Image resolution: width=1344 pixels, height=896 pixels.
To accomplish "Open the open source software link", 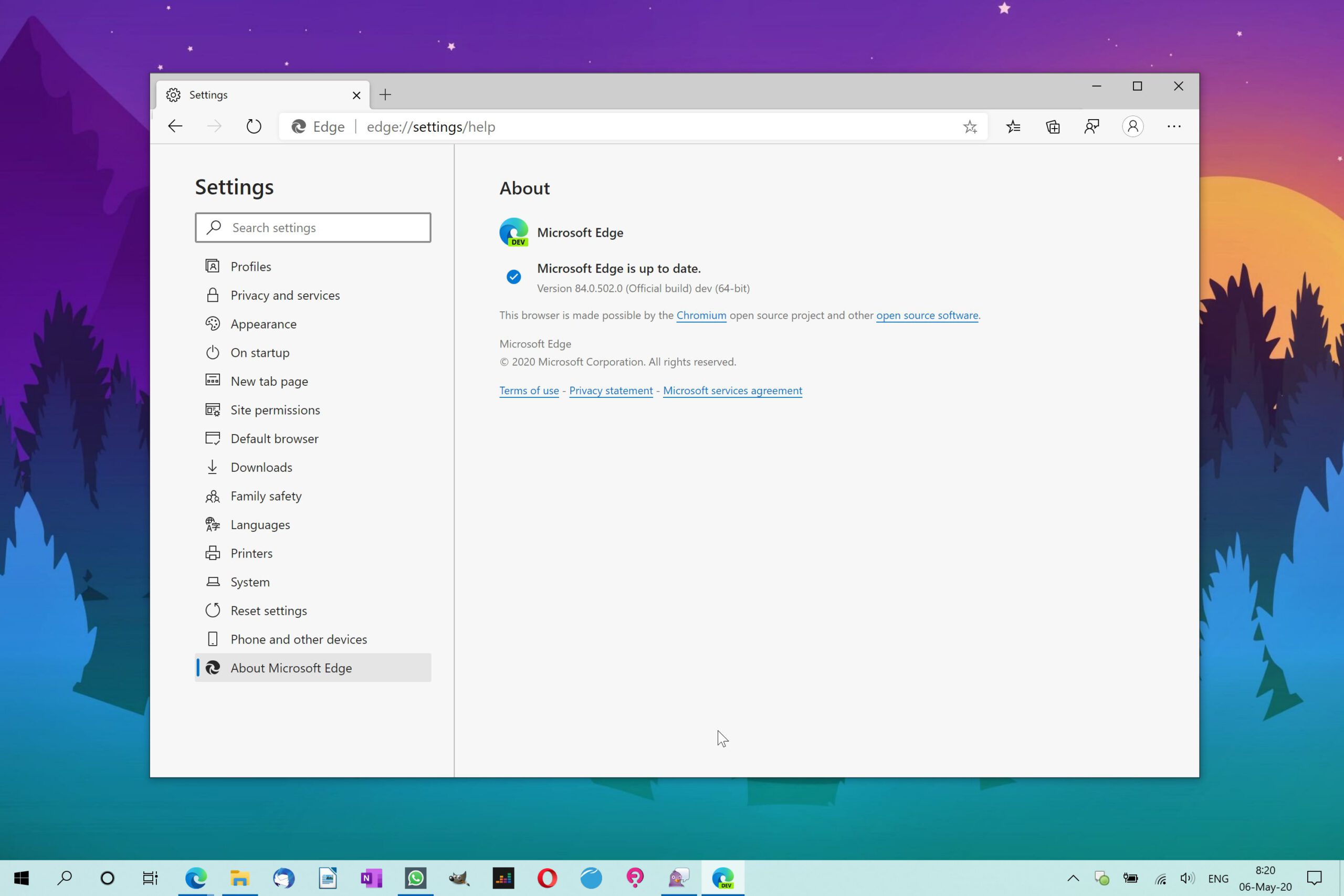I will 927,315.
